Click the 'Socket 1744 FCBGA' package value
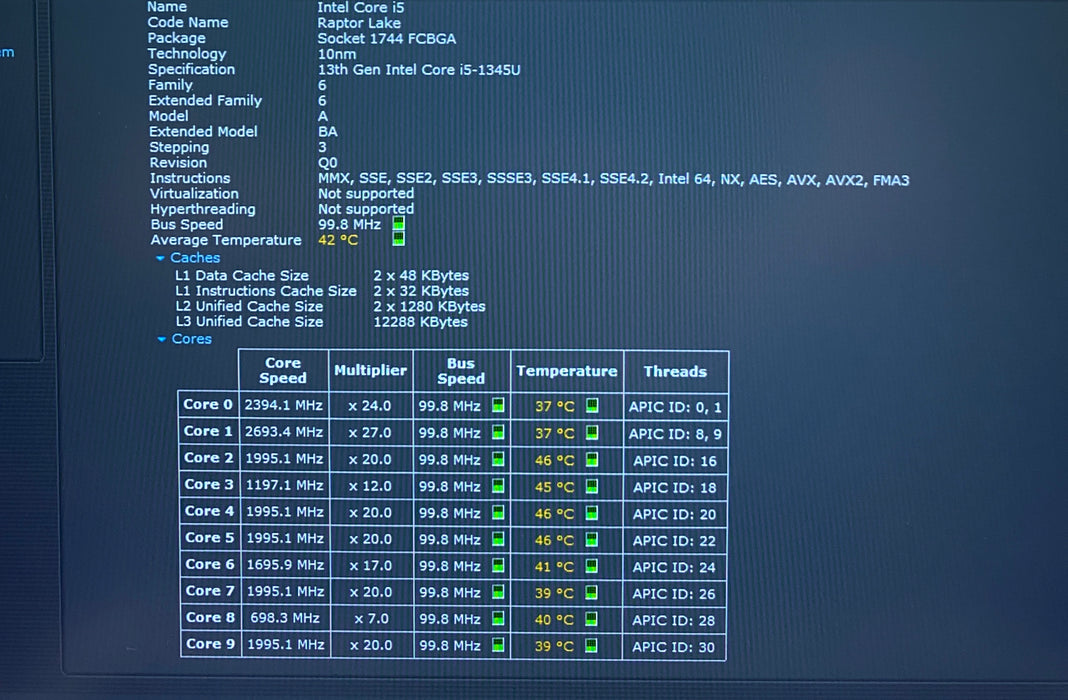The height and width of the screenshot is (700, 1068). [x=386, y=39]
